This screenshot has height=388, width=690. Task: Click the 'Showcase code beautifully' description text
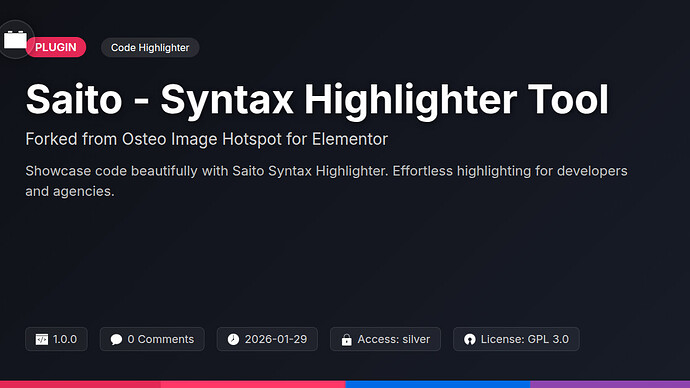pyautogui.click(x=326, y=181)
